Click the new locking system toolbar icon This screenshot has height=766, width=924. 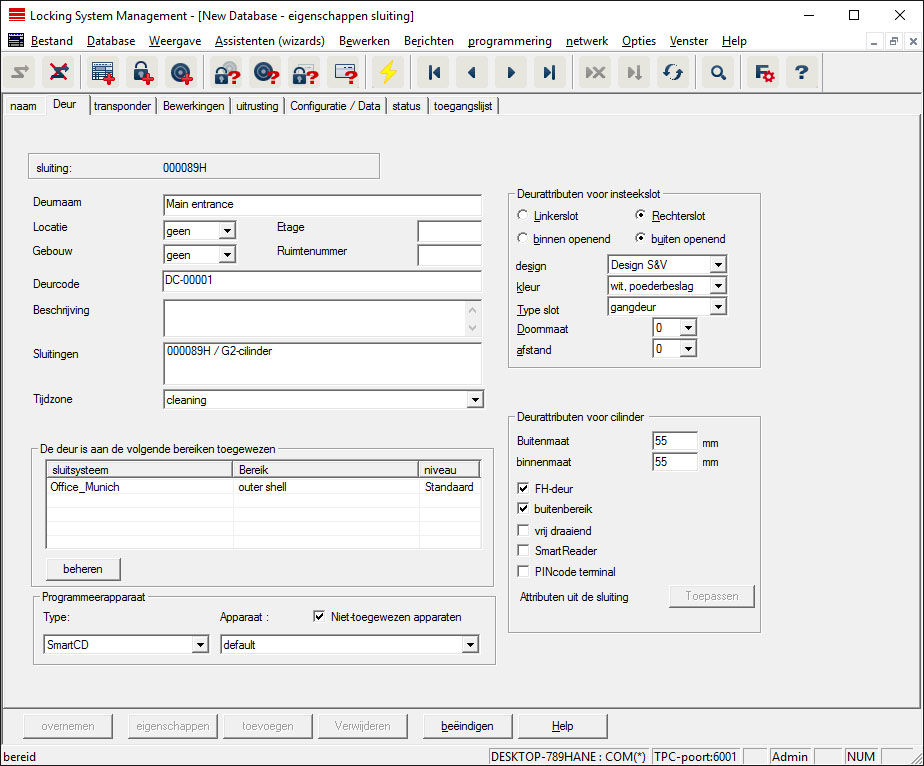[x=103, y=73]
